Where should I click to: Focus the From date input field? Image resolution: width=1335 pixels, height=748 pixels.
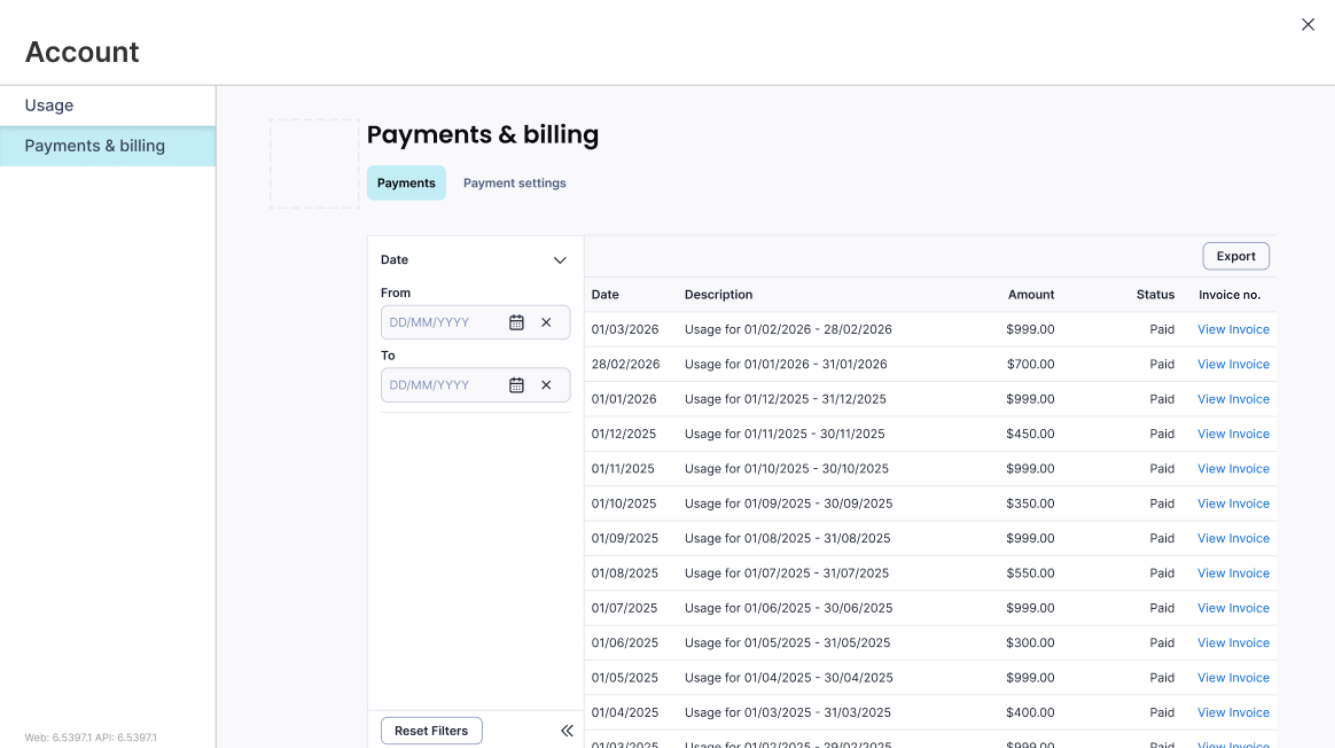[x=475, y=323]
